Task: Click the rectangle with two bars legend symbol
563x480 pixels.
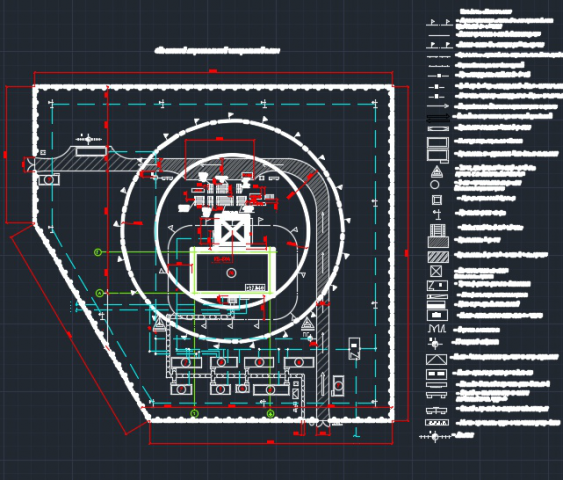Action: click(437, 374)
